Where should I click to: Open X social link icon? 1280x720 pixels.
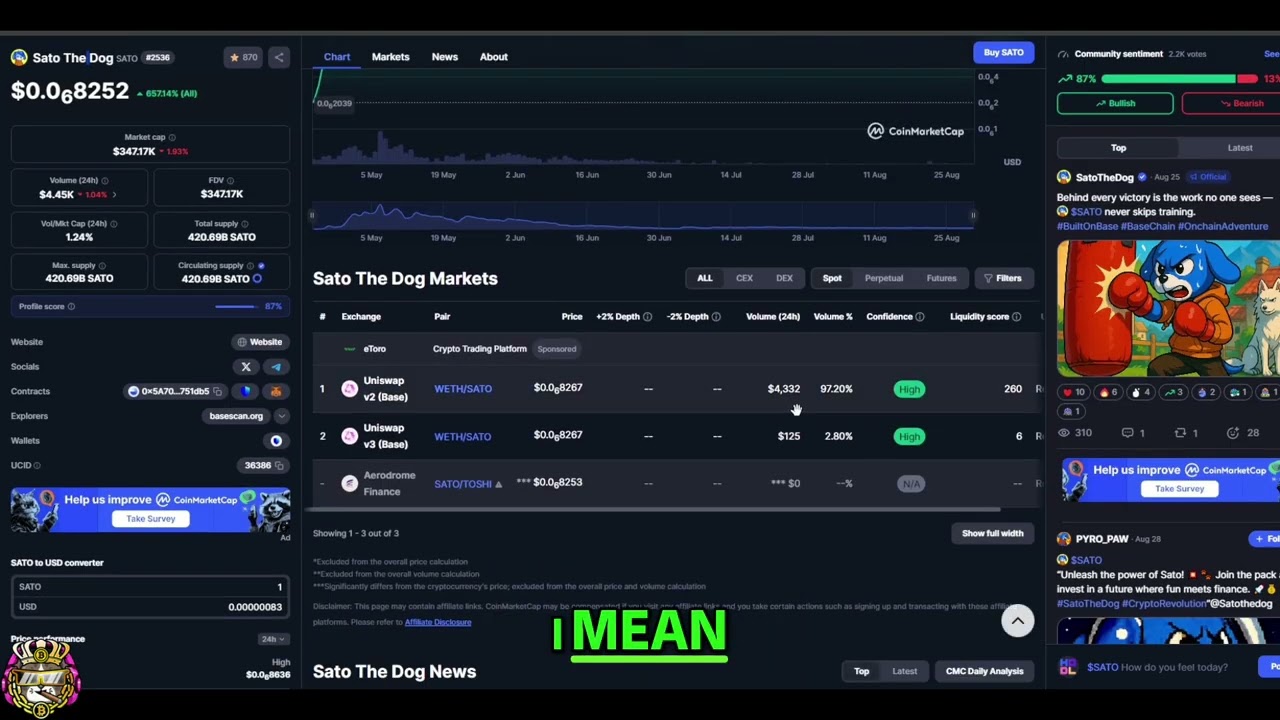coord(246,367)
